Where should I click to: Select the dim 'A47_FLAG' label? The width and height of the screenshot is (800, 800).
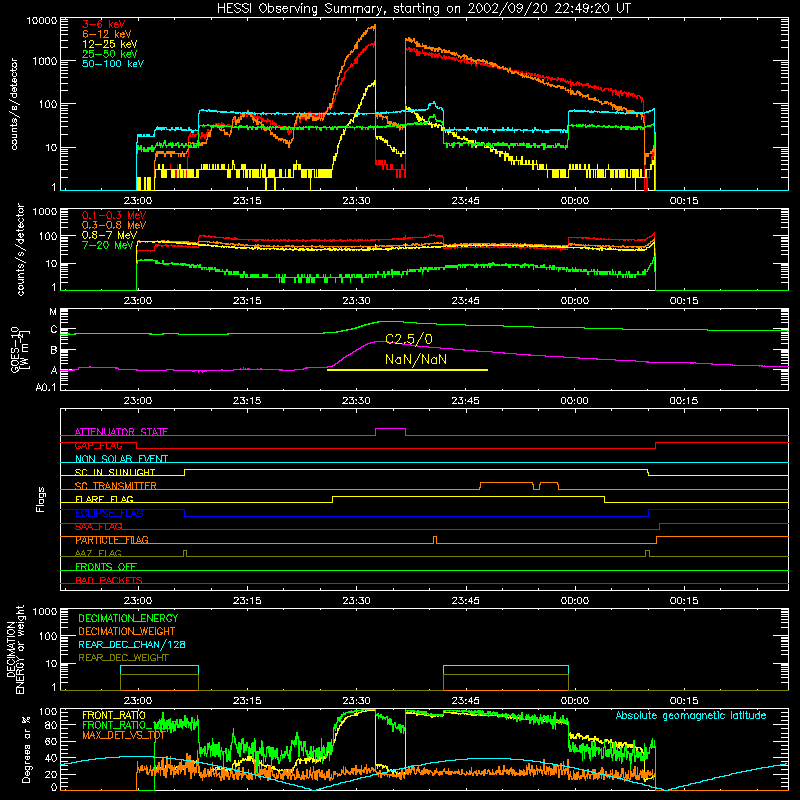coord(98,553)
